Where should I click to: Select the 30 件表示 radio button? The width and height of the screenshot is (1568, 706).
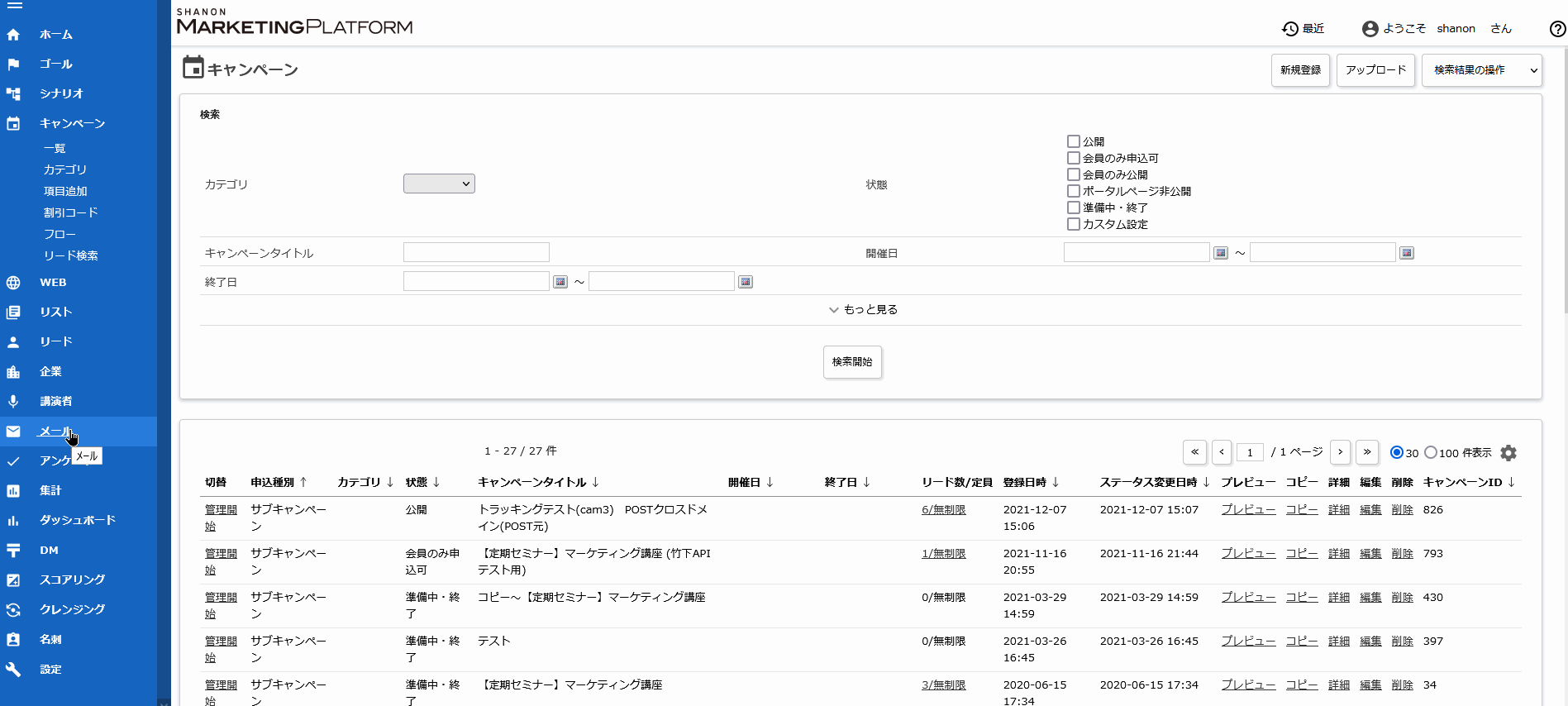click(x=1397, y=452)
